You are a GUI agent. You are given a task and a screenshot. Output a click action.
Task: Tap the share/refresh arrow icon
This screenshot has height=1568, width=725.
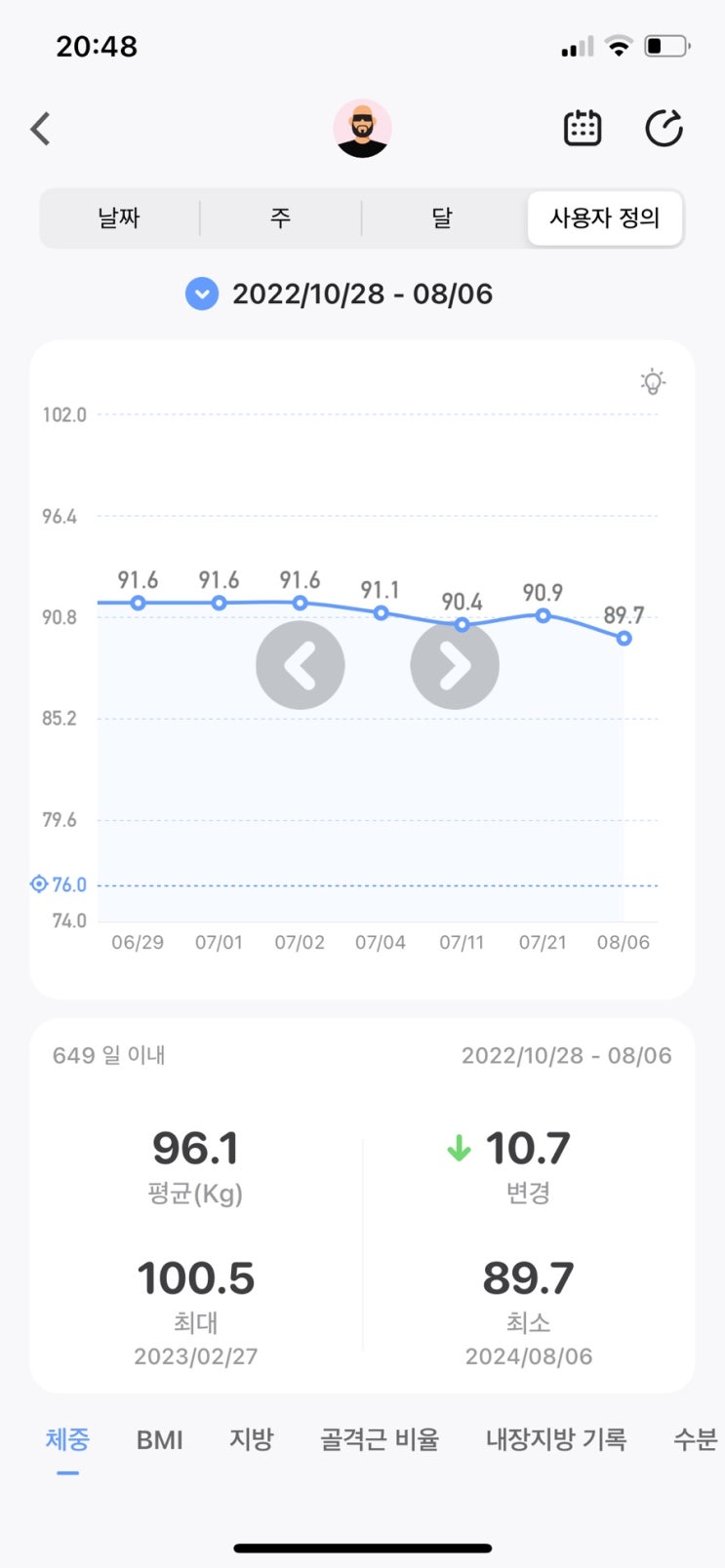pos(664,128)
